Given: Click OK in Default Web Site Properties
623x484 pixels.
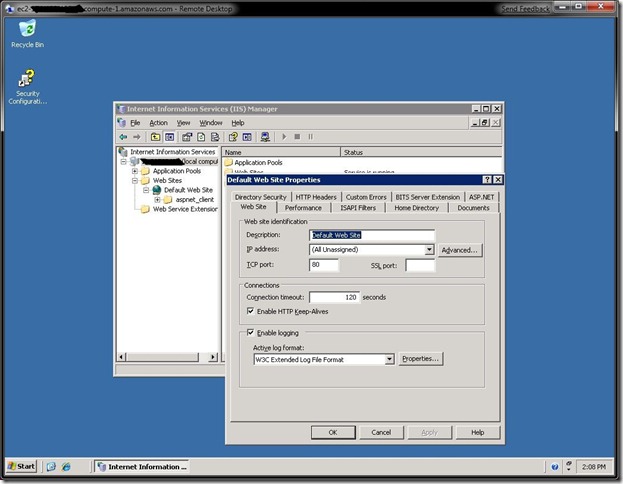Looking at the screenshot, I should point(333,432).
